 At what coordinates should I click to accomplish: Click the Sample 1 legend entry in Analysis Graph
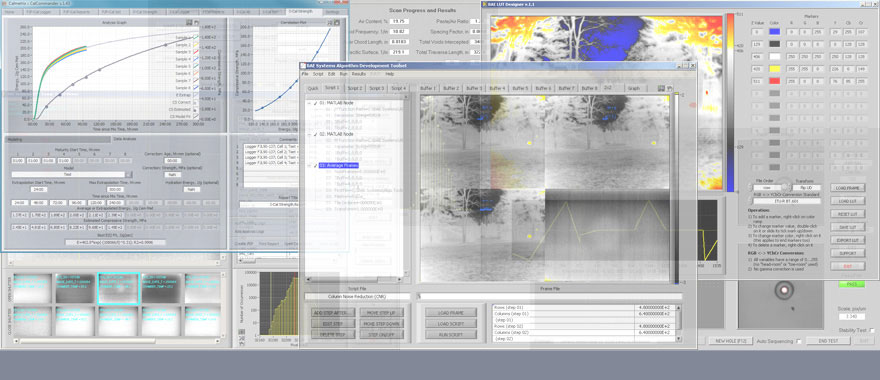(187, 37)
